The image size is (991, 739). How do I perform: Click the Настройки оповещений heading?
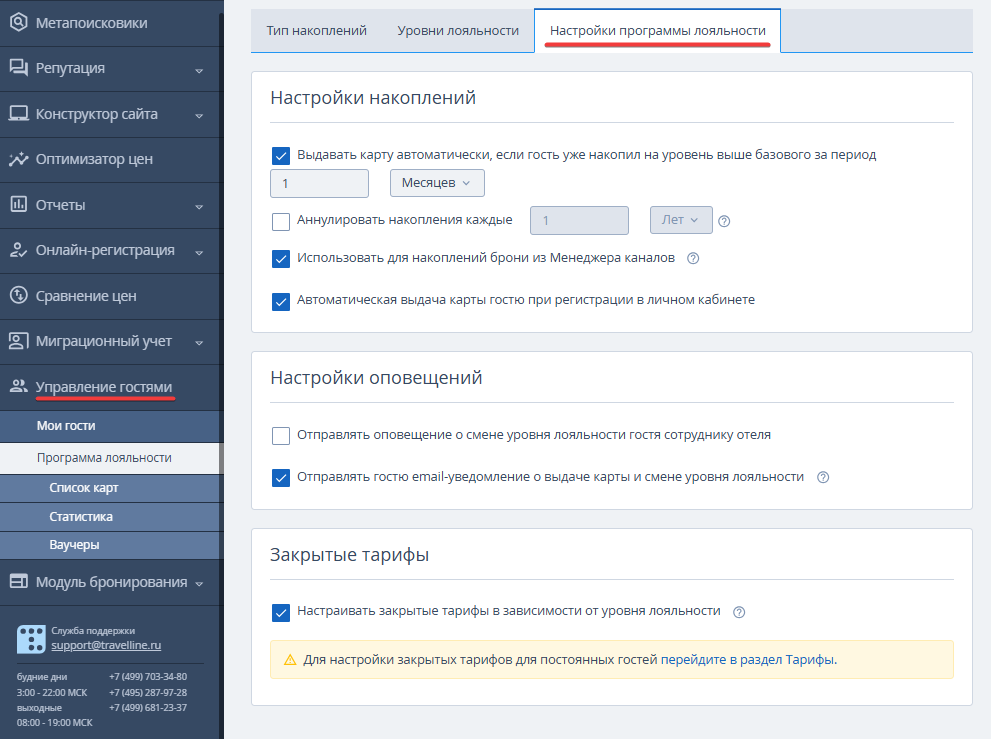pyautogui.click(x=376, y=378)
